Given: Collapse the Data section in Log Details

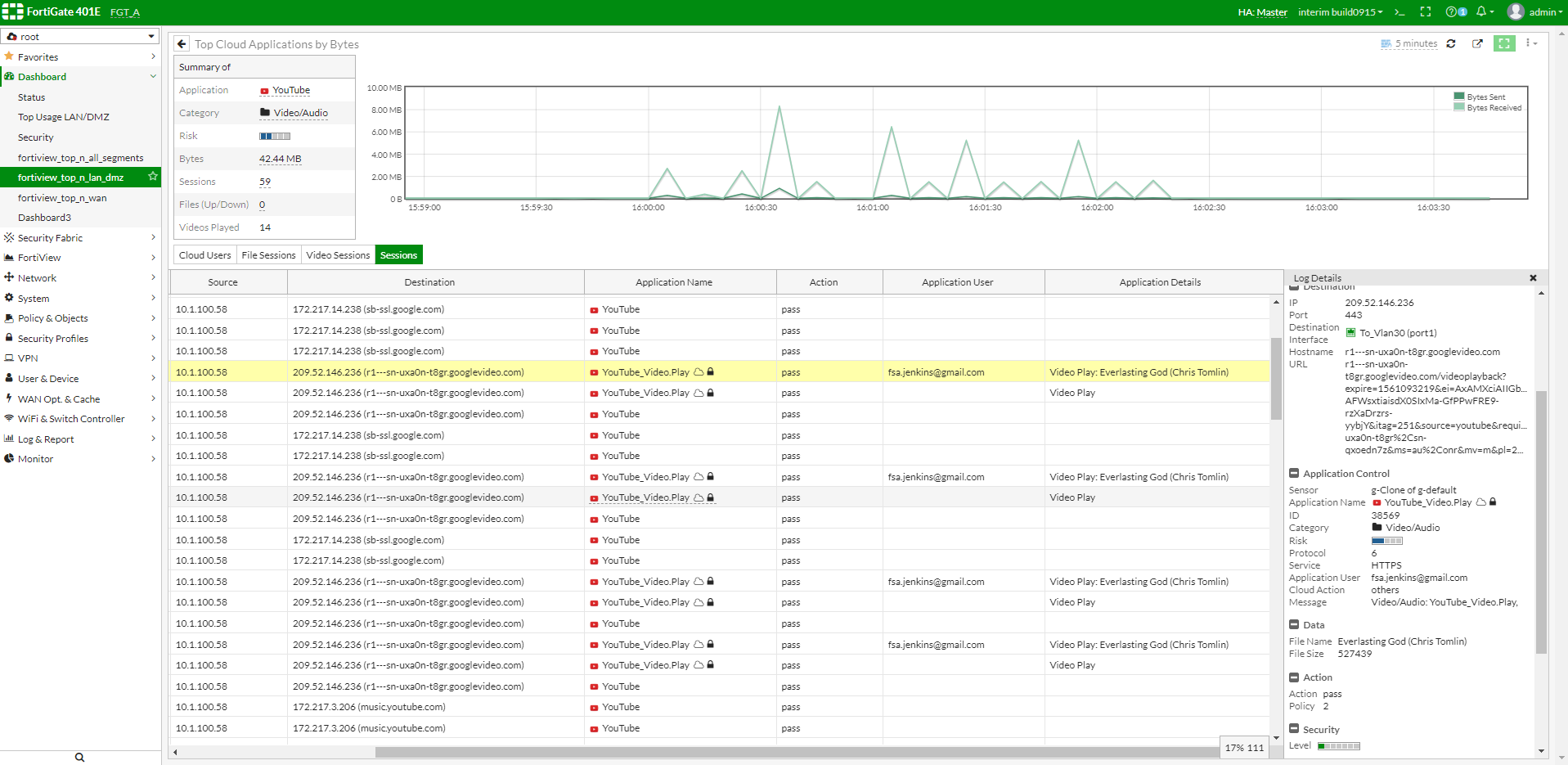Looking at the screenshot, I should coord(1294,625).
